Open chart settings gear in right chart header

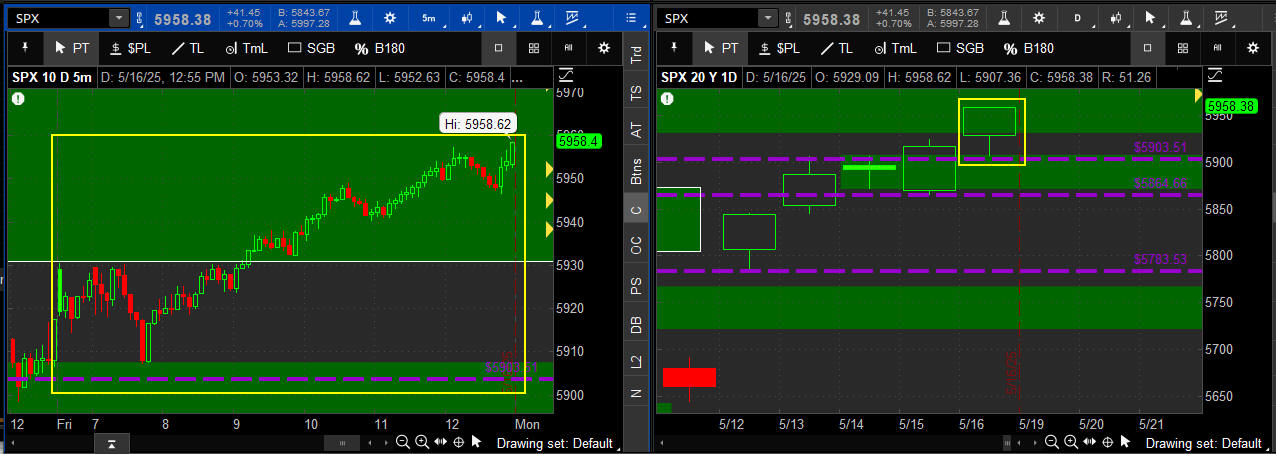point(1039,18)
